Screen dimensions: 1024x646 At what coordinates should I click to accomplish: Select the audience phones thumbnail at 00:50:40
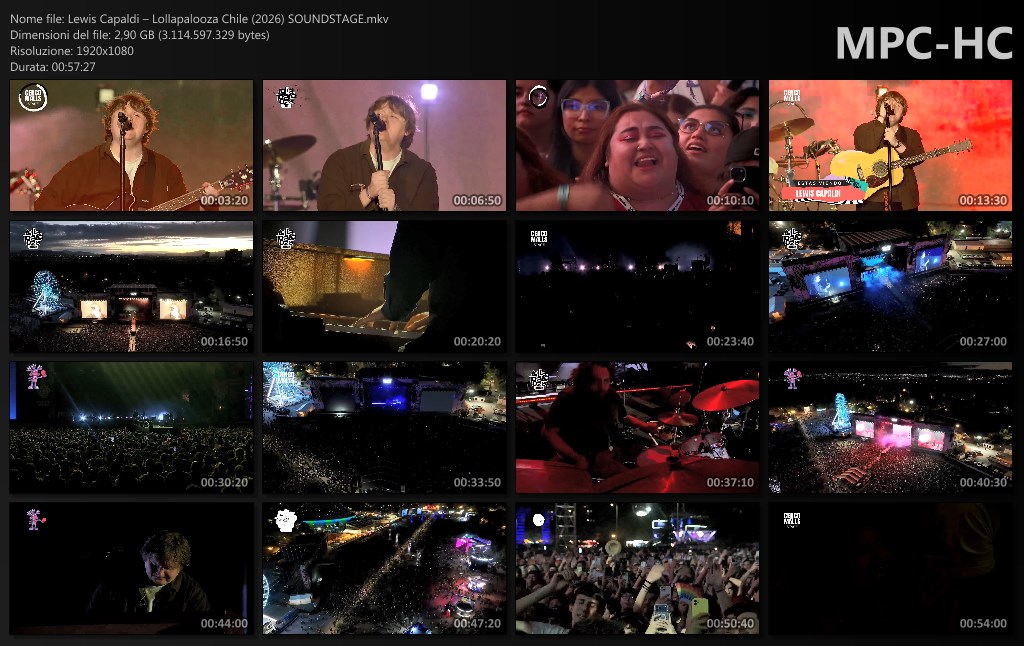637,568
